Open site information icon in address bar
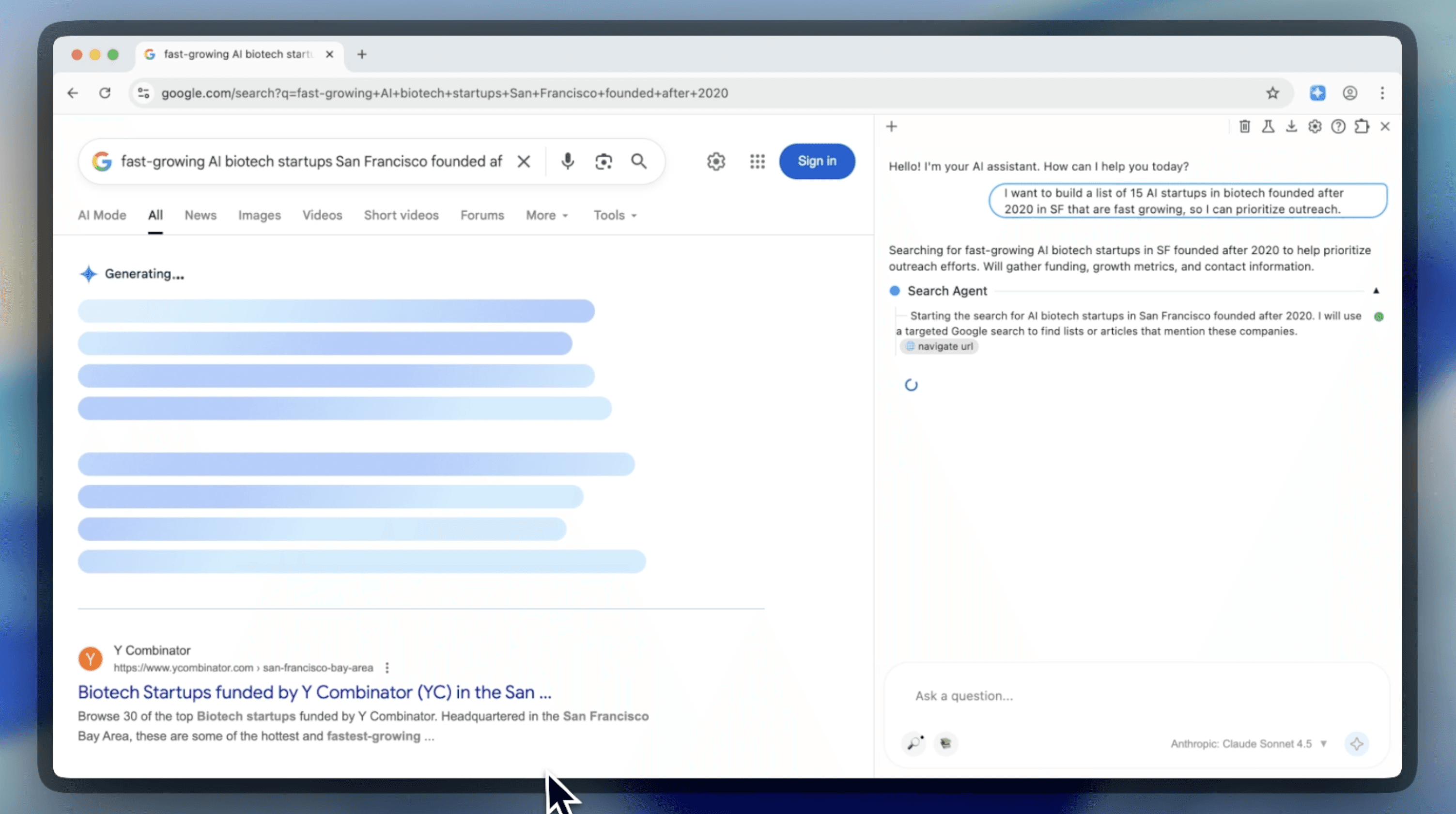 point(143,93)
